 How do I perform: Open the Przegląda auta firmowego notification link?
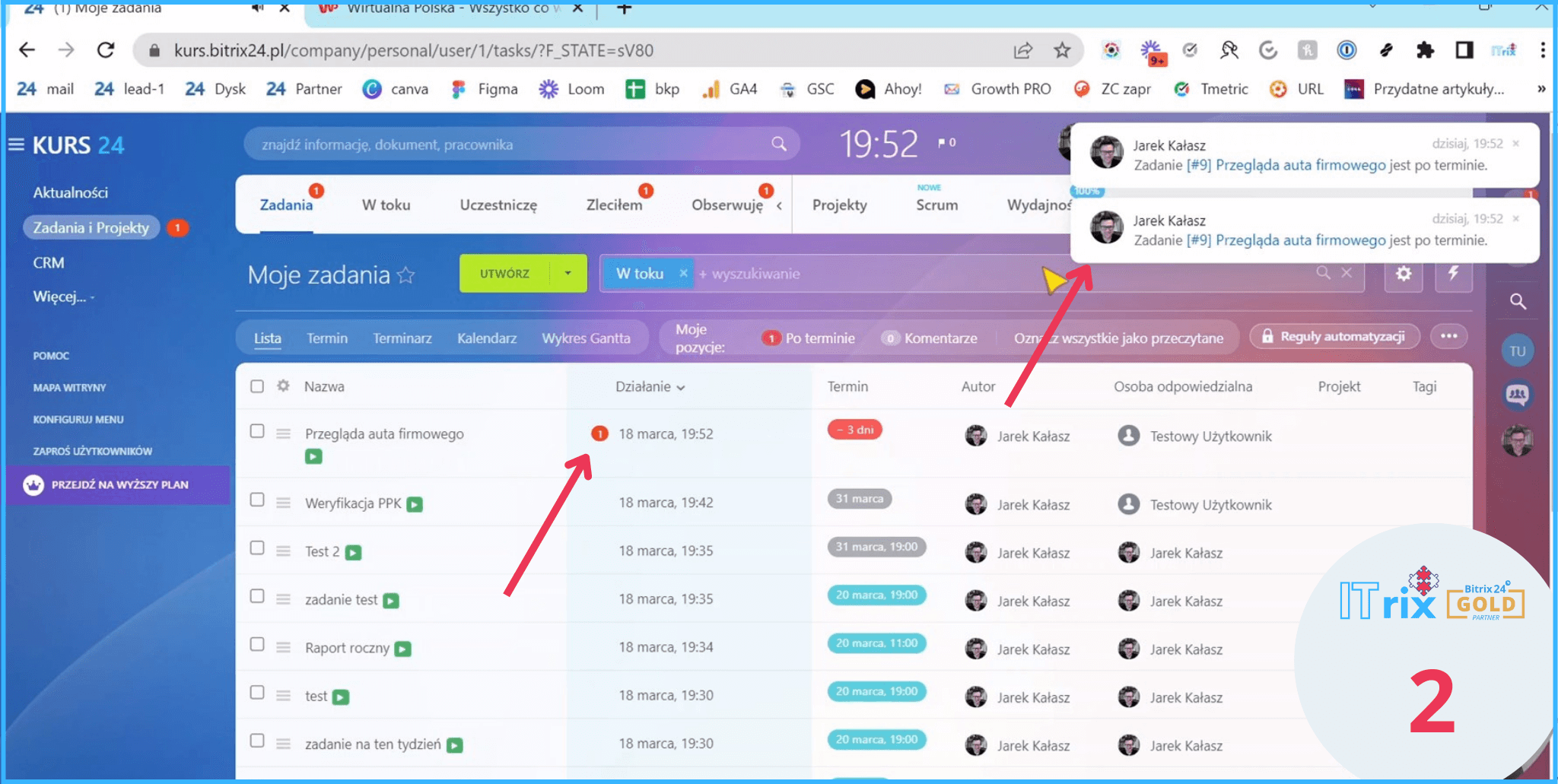coord(1299,165)
